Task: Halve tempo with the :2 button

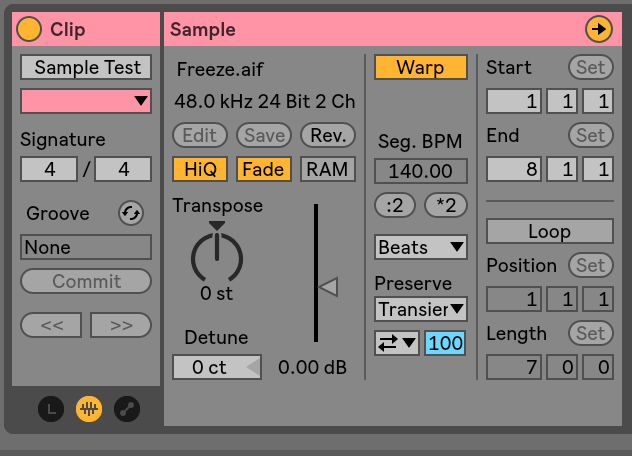Action: pos(395,205)
